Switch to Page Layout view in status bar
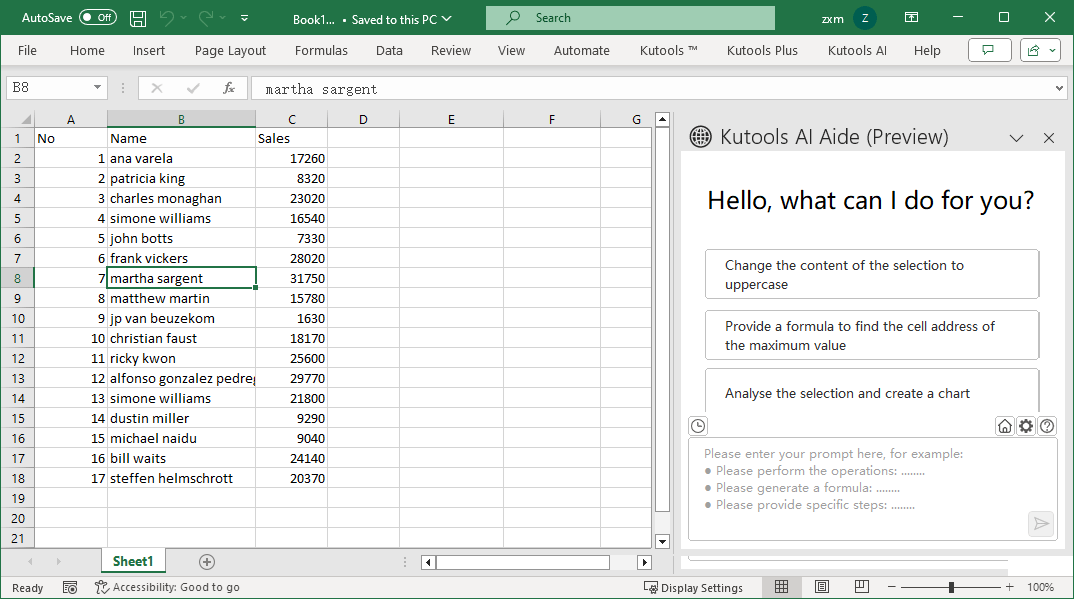1074x599 pixels. tap(821, 587)
